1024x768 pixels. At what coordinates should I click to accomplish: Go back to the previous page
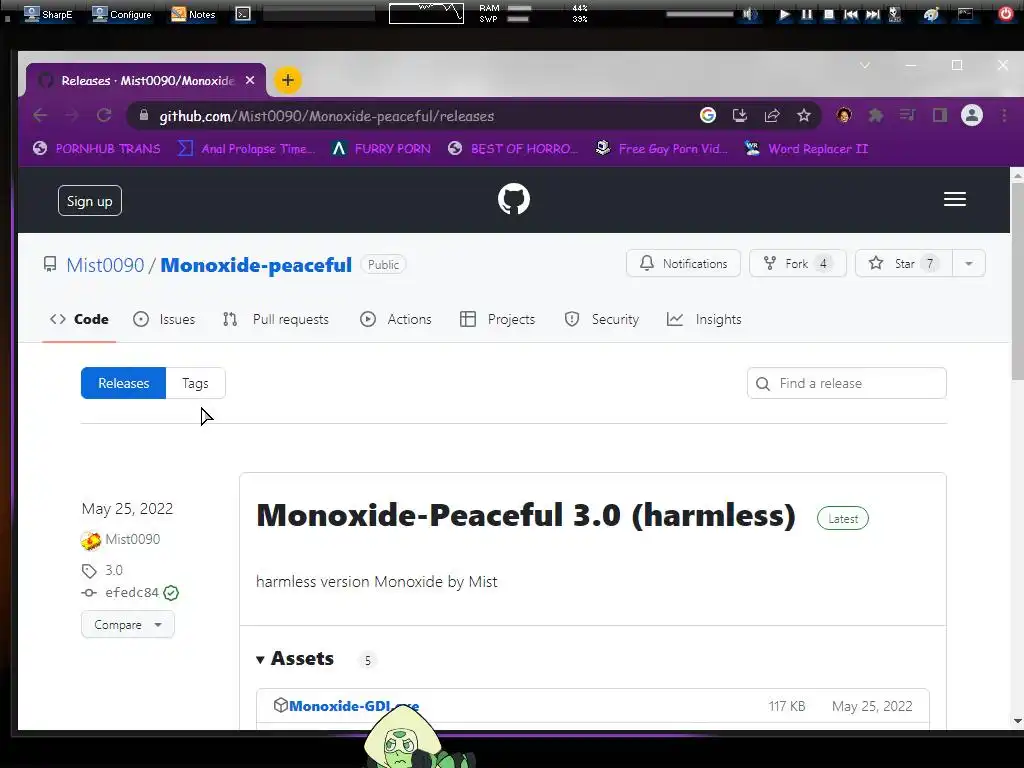pyautogui.click(x=40, y=116)
